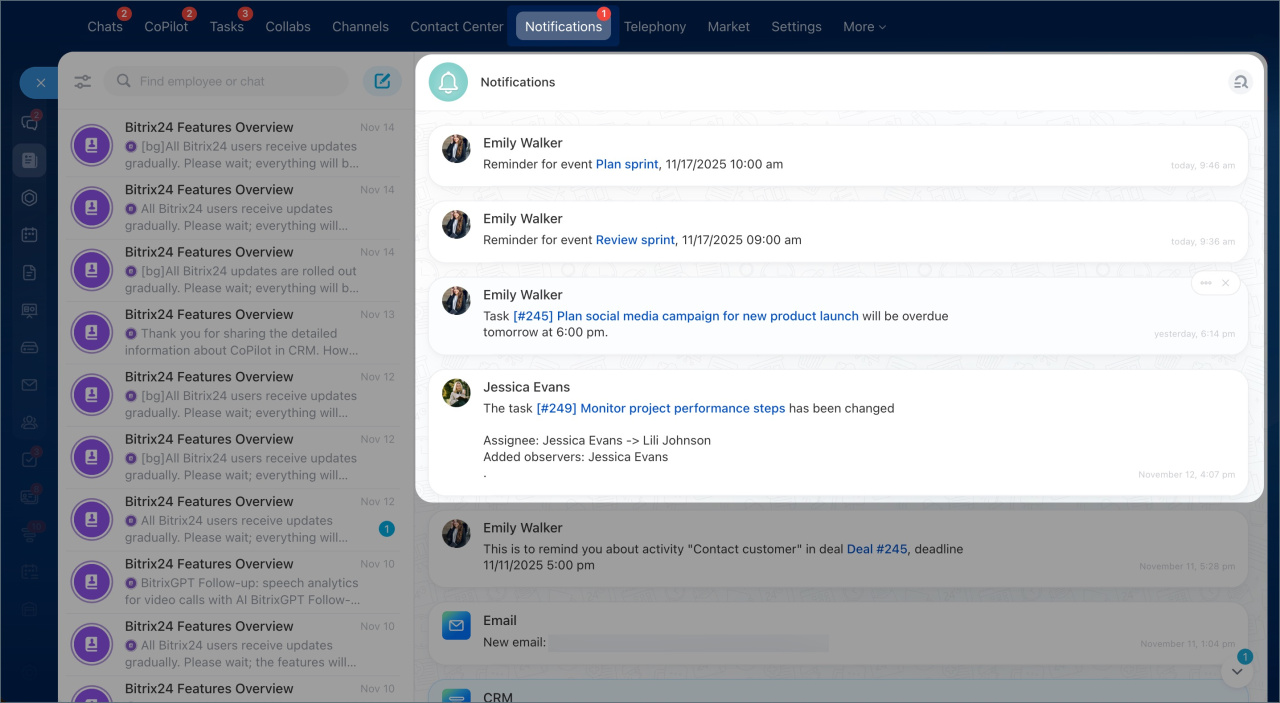1280x703 pixels.
Task: Click the chat bubbles icon in the left sidebar
Action: (29, 123)
